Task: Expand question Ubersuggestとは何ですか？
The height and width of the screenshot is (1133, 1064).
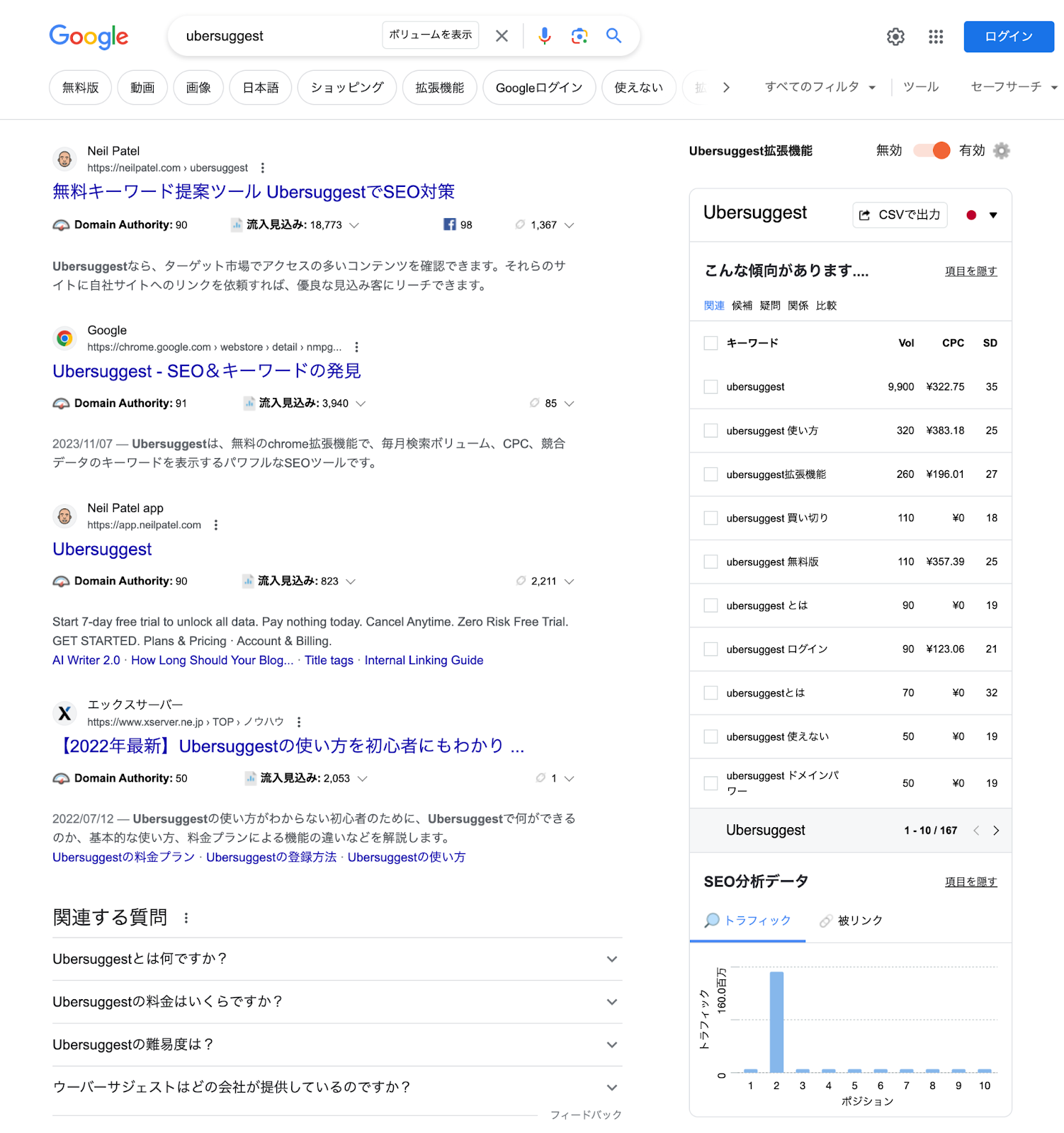Action: [x=337, y=959]
